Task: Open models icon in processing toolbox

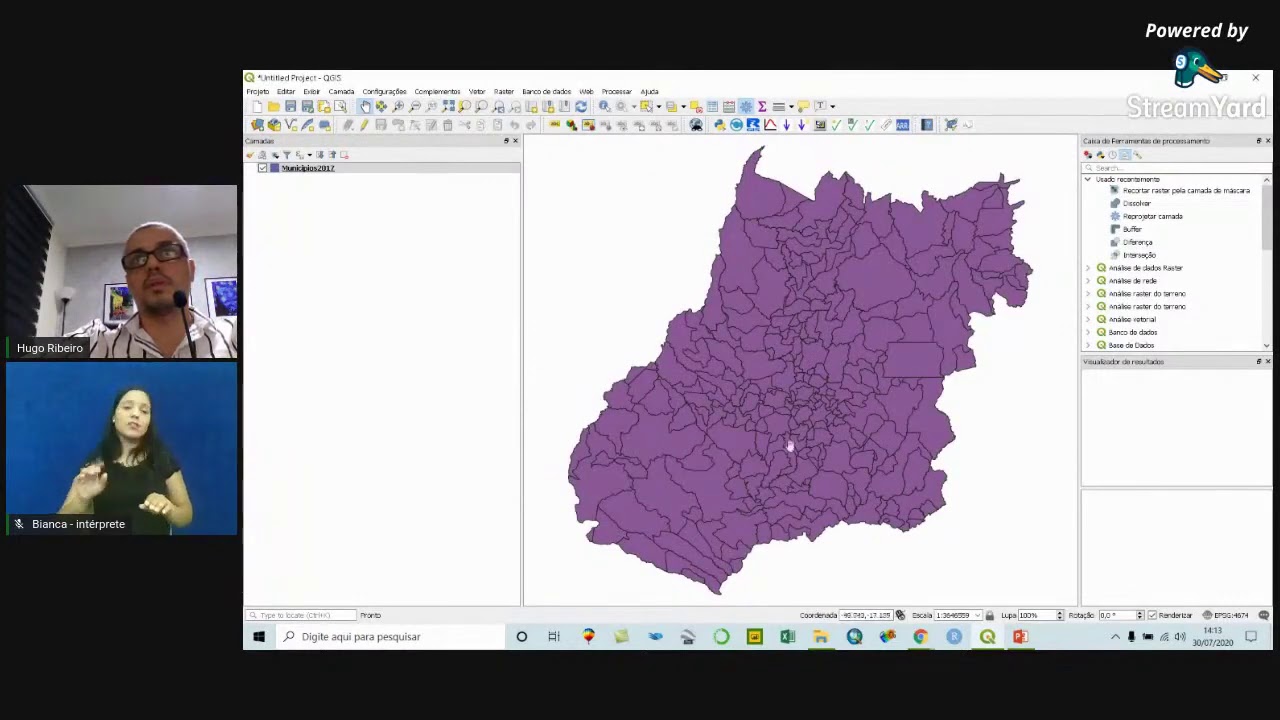Action: 1088,155
